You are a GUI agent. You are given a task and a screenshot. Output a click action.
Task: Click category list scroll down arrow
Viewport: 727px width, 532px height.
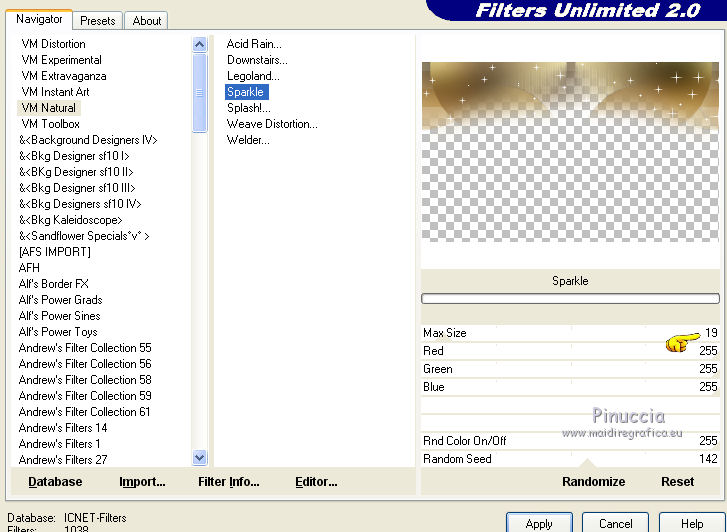tap(199, 458)
